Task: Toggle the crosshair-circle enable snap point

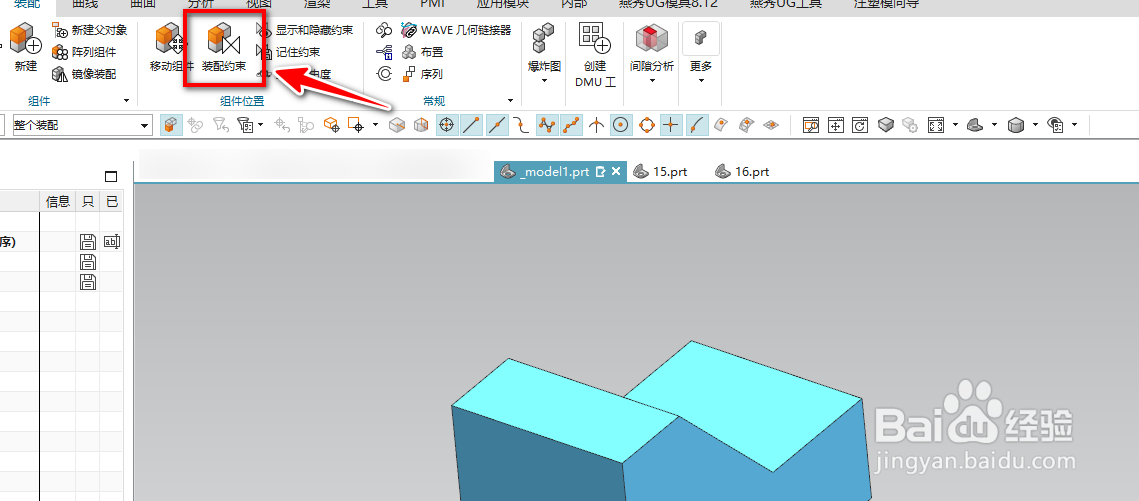Action: click(447, 126)
